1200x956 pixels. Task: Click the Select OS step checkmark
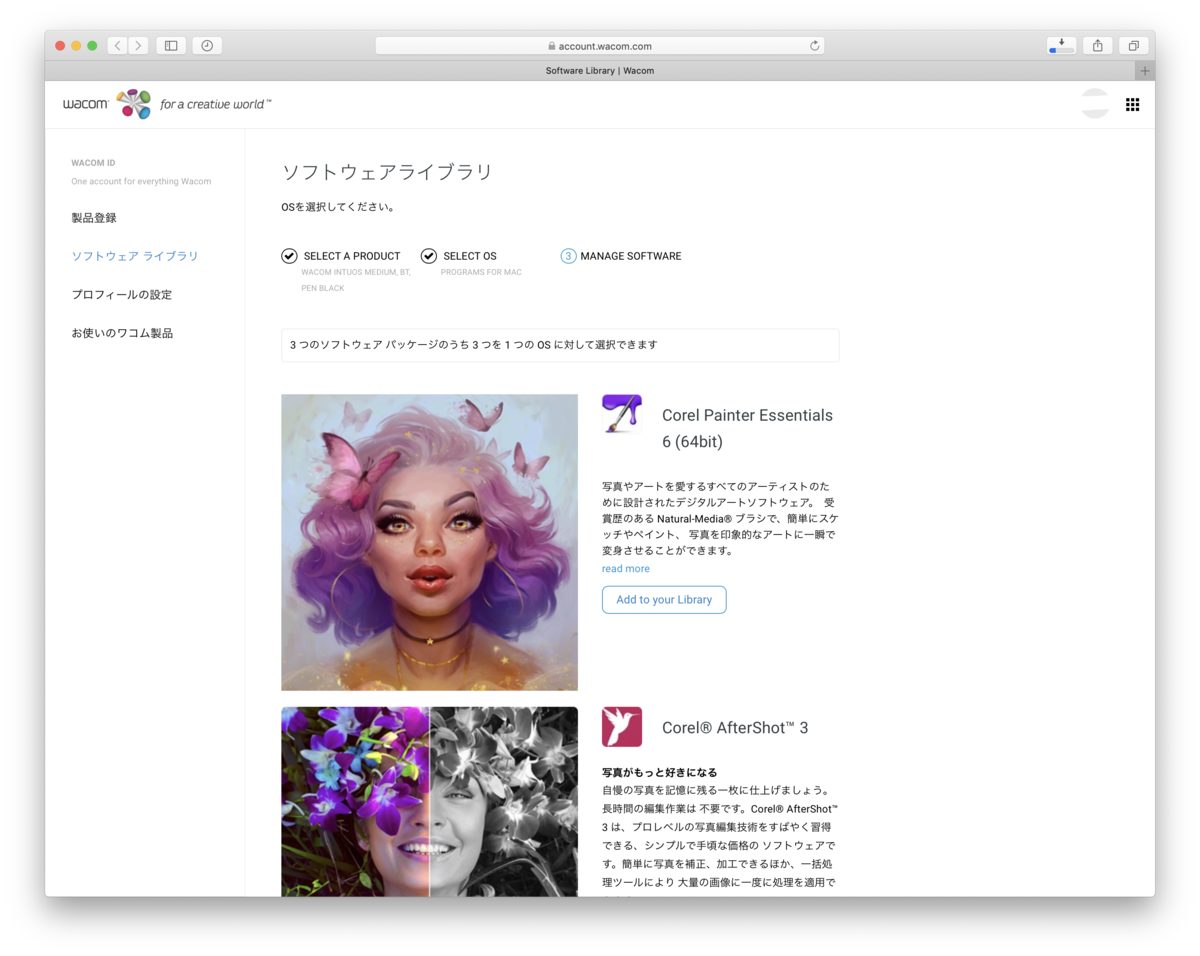coord(429,256)
